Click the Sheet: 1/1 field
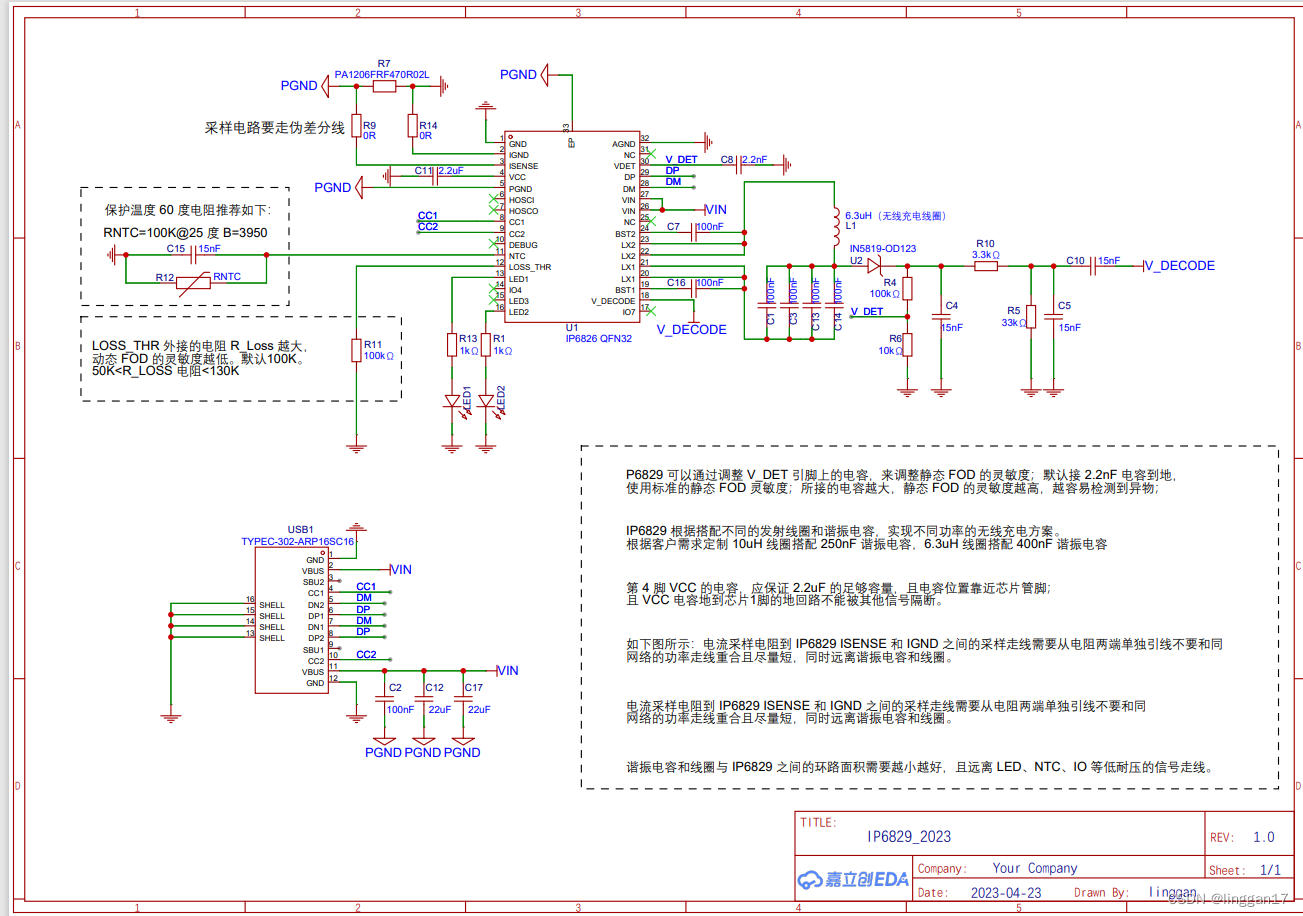Image resolution: width=1303 pixels, height=916 pixels. pyautogui.click(x=1245, y=870)
